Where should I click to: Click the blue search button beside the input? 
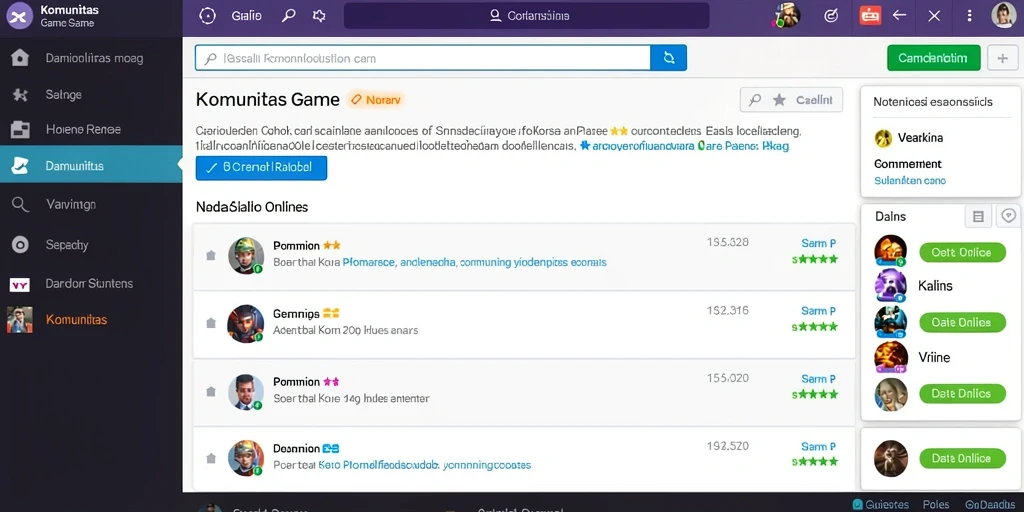pyautogui.click(x=669, y=58)
